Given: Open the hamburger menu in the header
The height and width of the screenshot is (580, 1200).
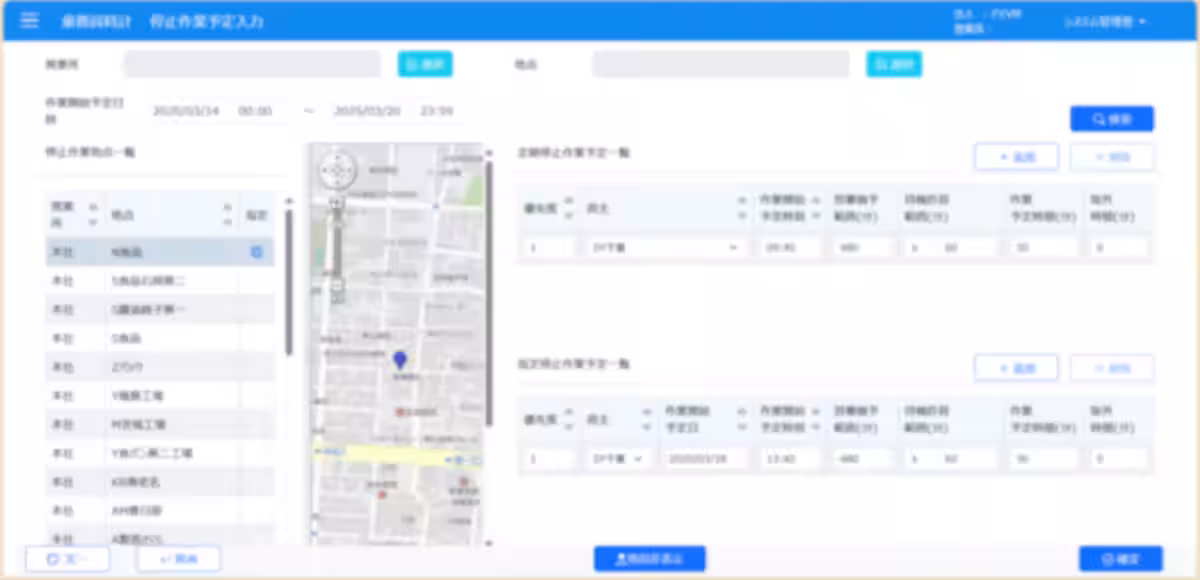Looking at the screenshot, I should (29, 20).
